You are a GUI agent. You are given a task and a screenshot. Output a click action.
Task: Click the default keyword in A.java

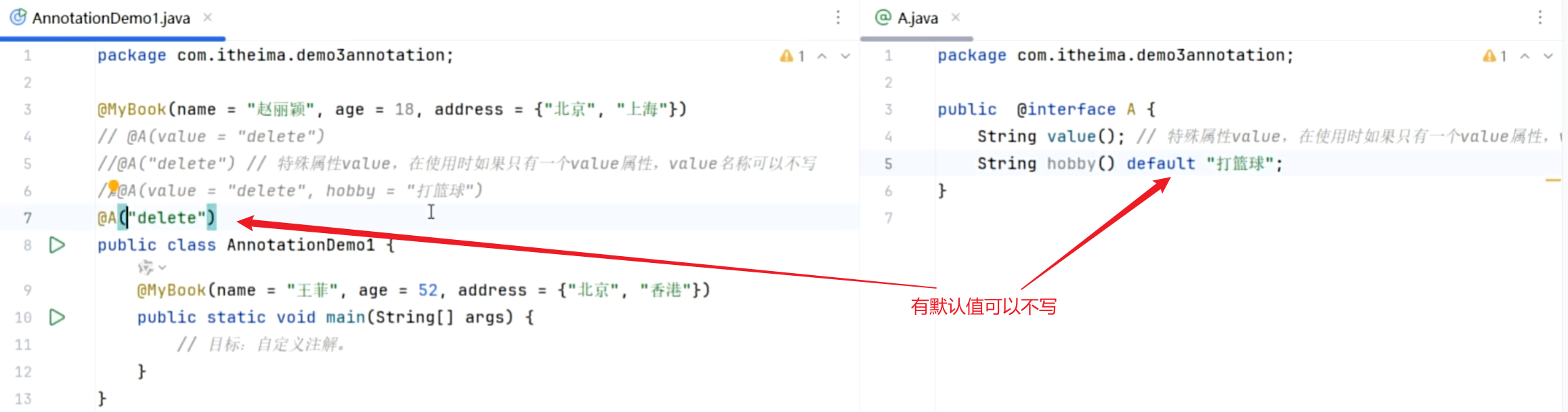1161,163
